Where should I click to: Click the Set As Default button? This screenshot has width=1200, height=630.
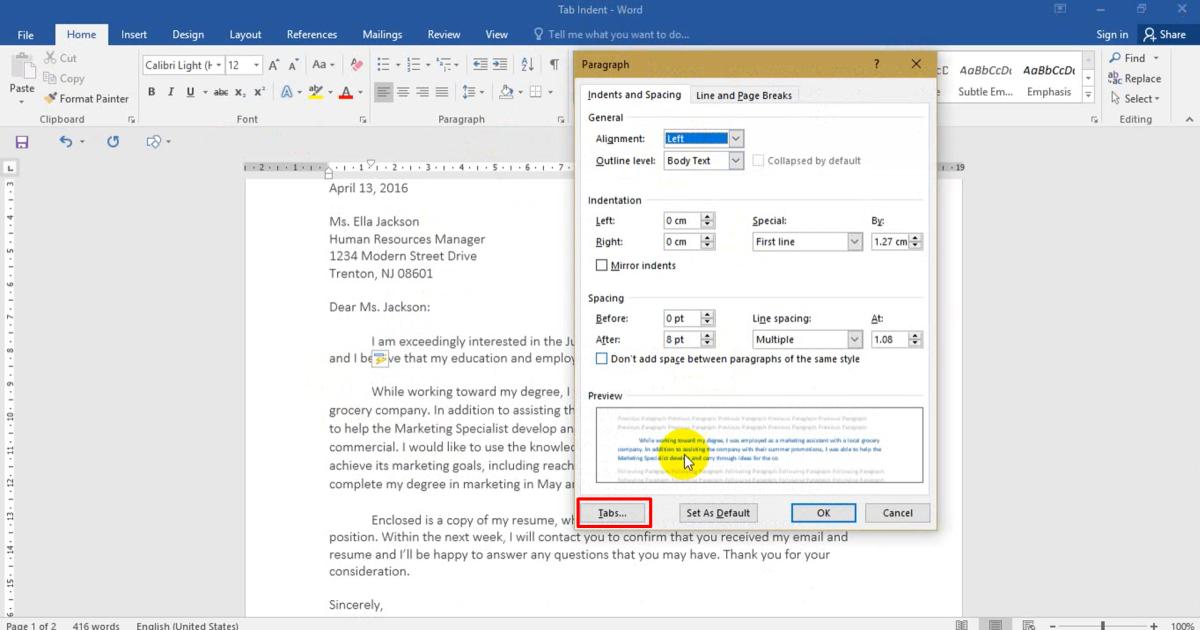(718, 513)
